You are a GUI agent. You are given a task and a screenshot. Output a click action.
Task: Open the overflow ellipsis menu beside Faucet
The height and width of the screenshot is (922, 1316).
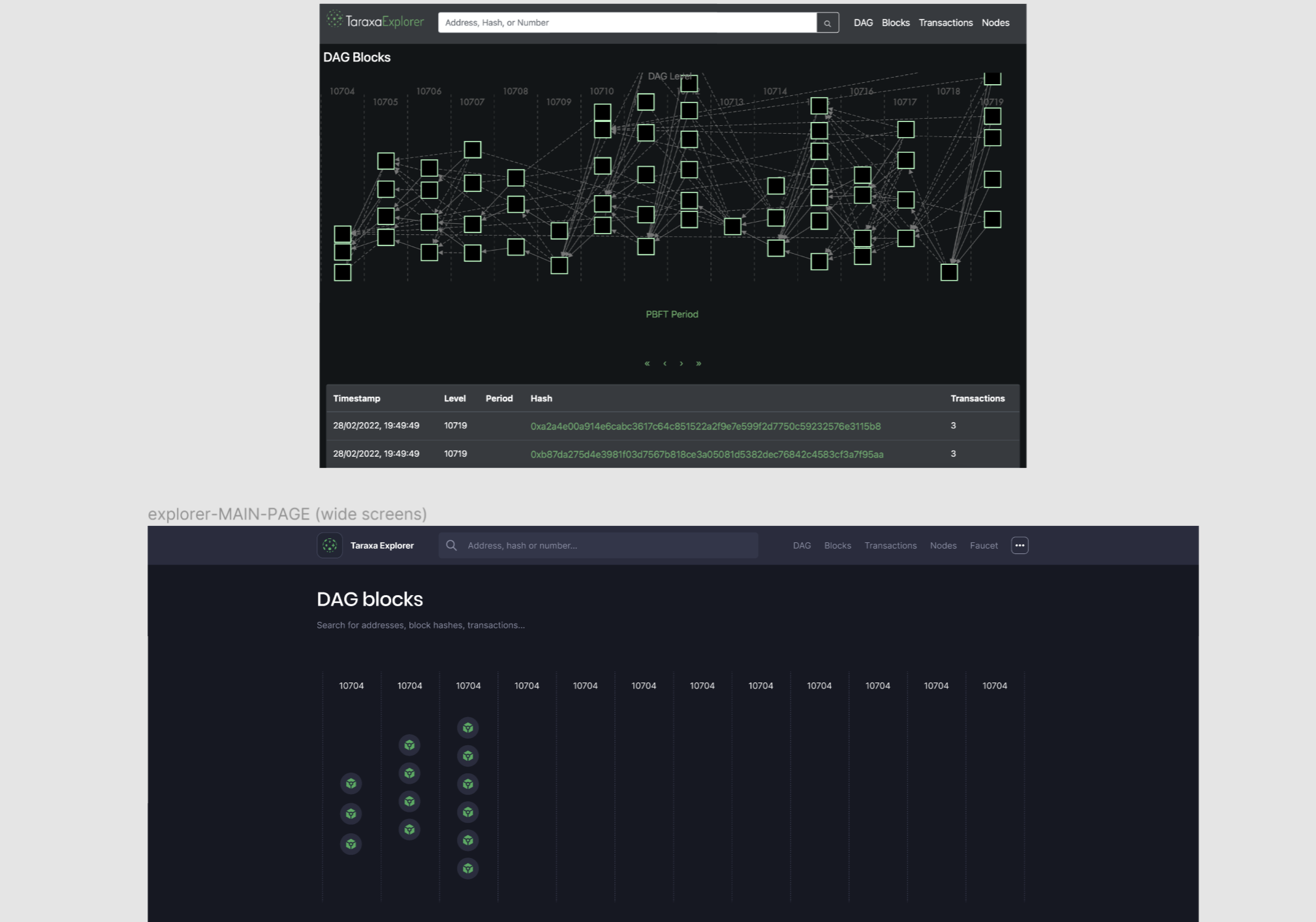1019,546
